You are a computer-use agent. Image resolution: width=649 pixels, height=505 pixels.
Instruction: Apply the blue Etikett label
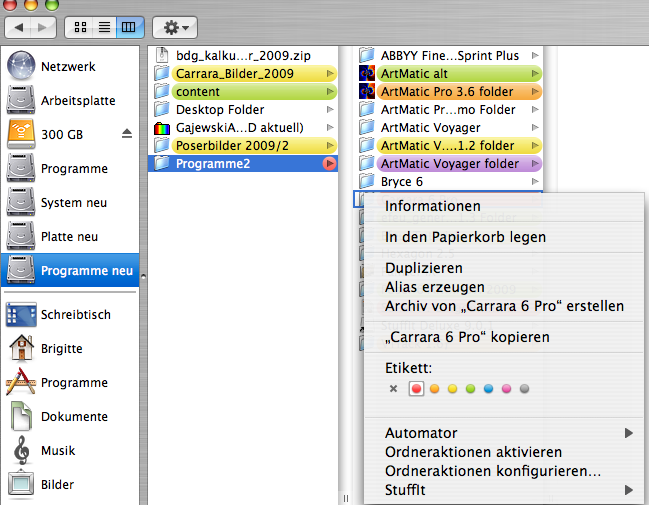click(488, 389)
